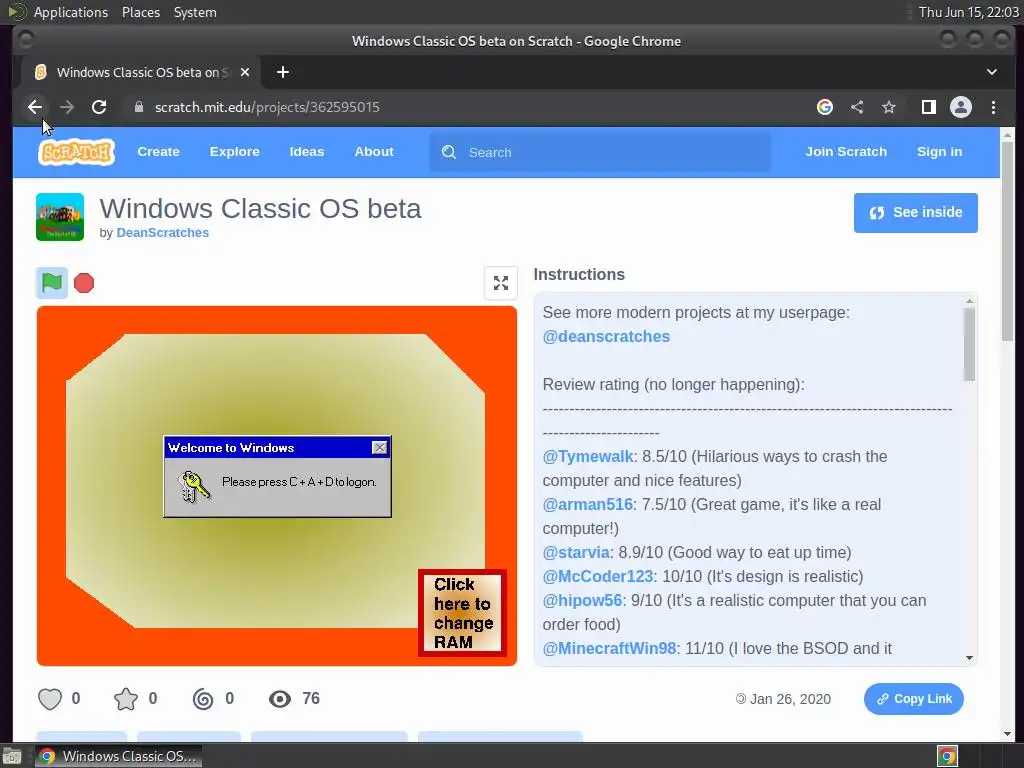
Task: Open @starvia profile link
Action: [x=576, y=552]
